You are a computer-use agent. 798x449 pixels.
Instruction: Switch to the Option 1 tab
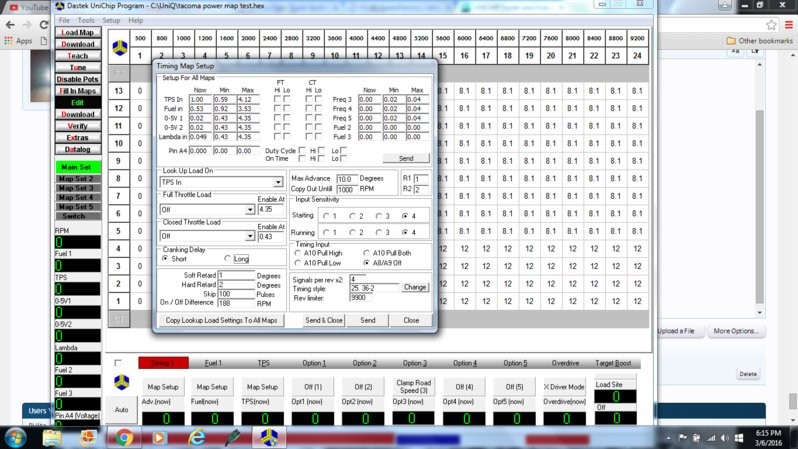[314, 363]
